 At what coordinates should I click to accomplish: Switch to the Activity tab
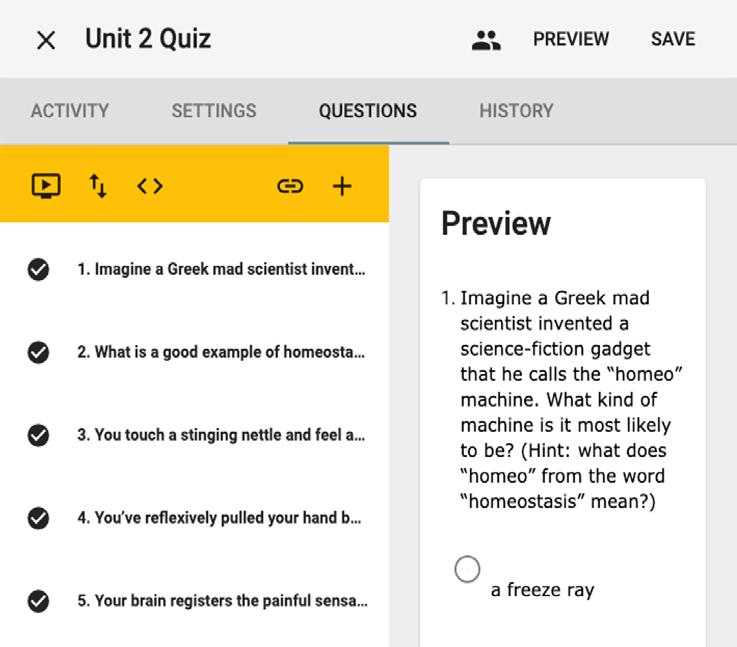click(x=70, y=111)
